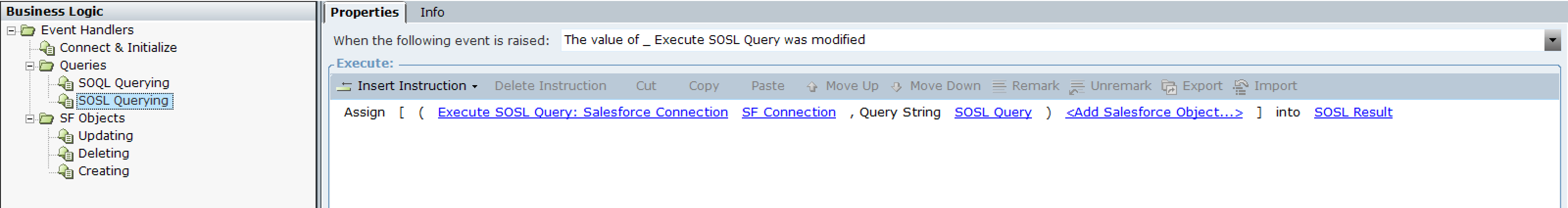Open the event selection dropdown arrow

[1552, 40]
